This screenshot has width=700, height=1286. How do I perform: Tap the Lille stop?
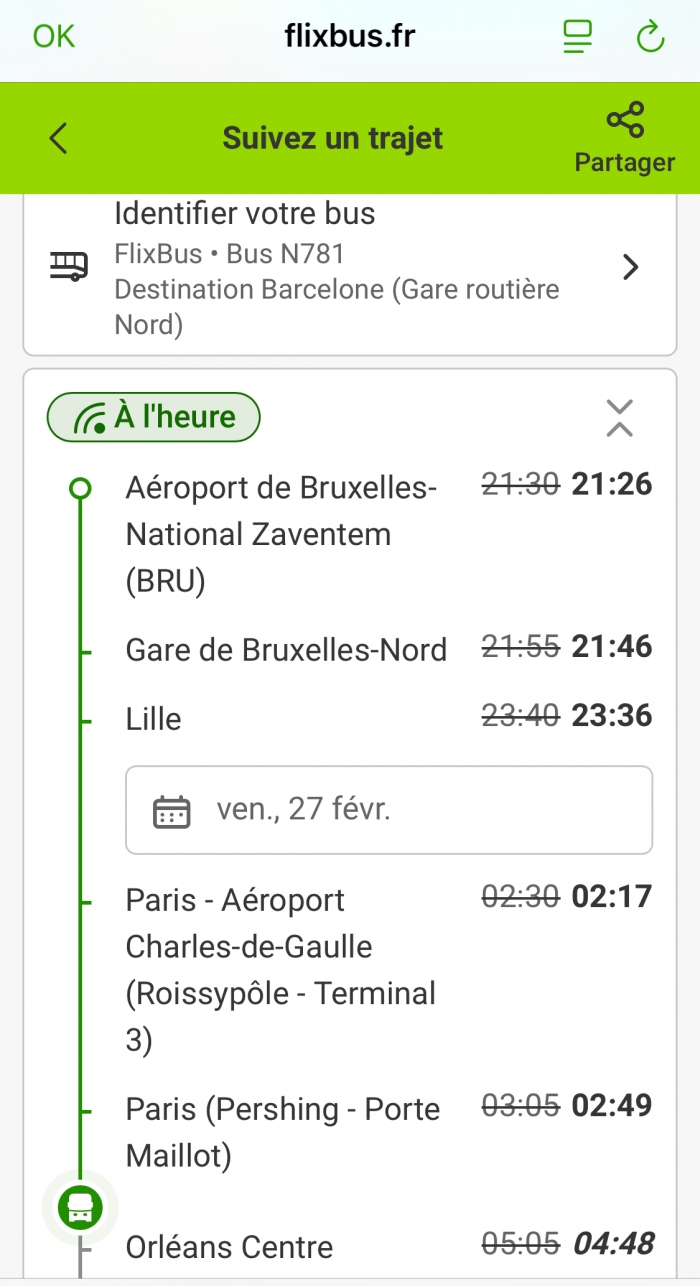pyautogui.click(x=154, y=719)
